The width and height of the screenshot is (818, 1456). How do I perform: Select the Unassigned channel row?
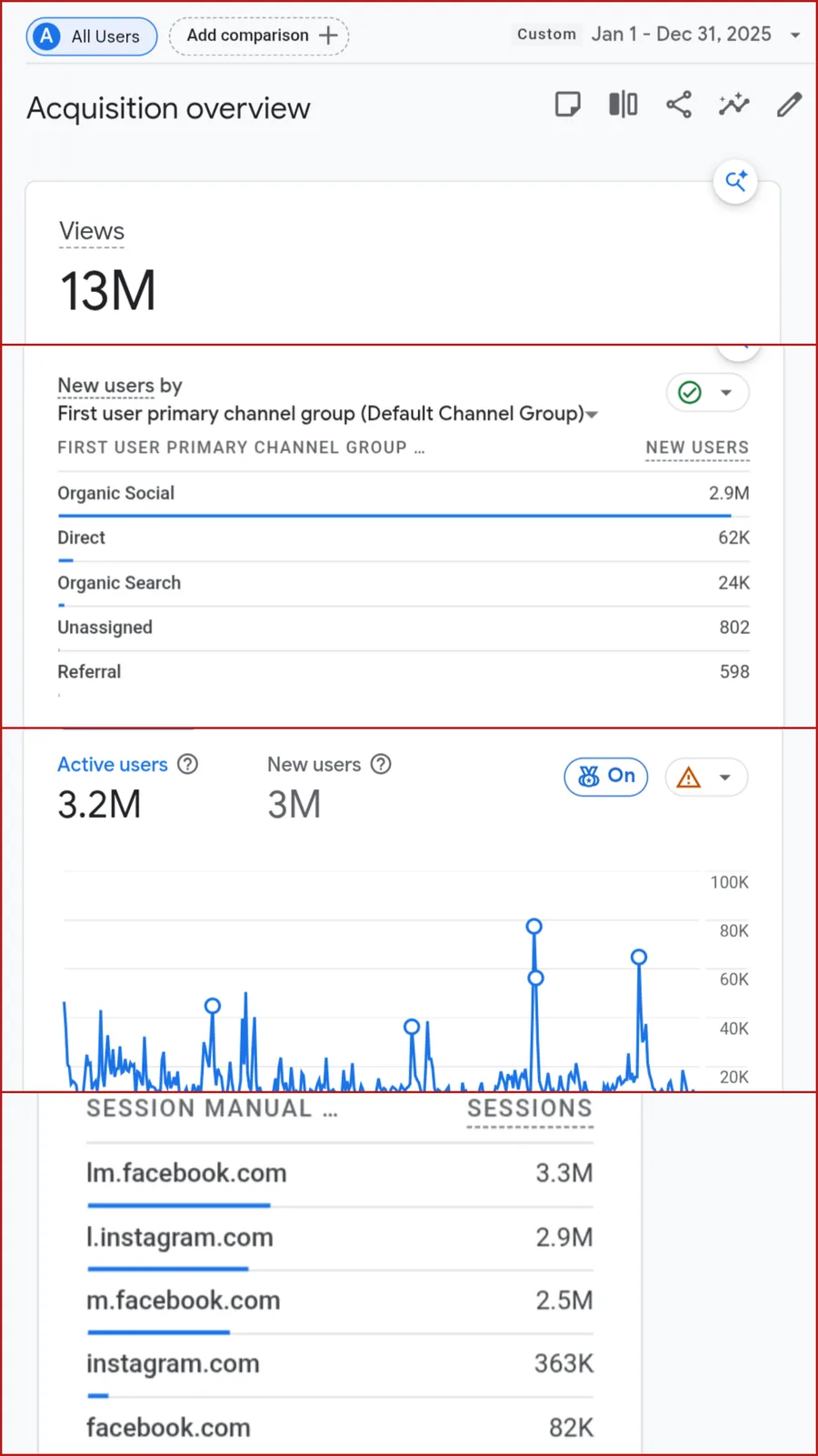point(404,628)
